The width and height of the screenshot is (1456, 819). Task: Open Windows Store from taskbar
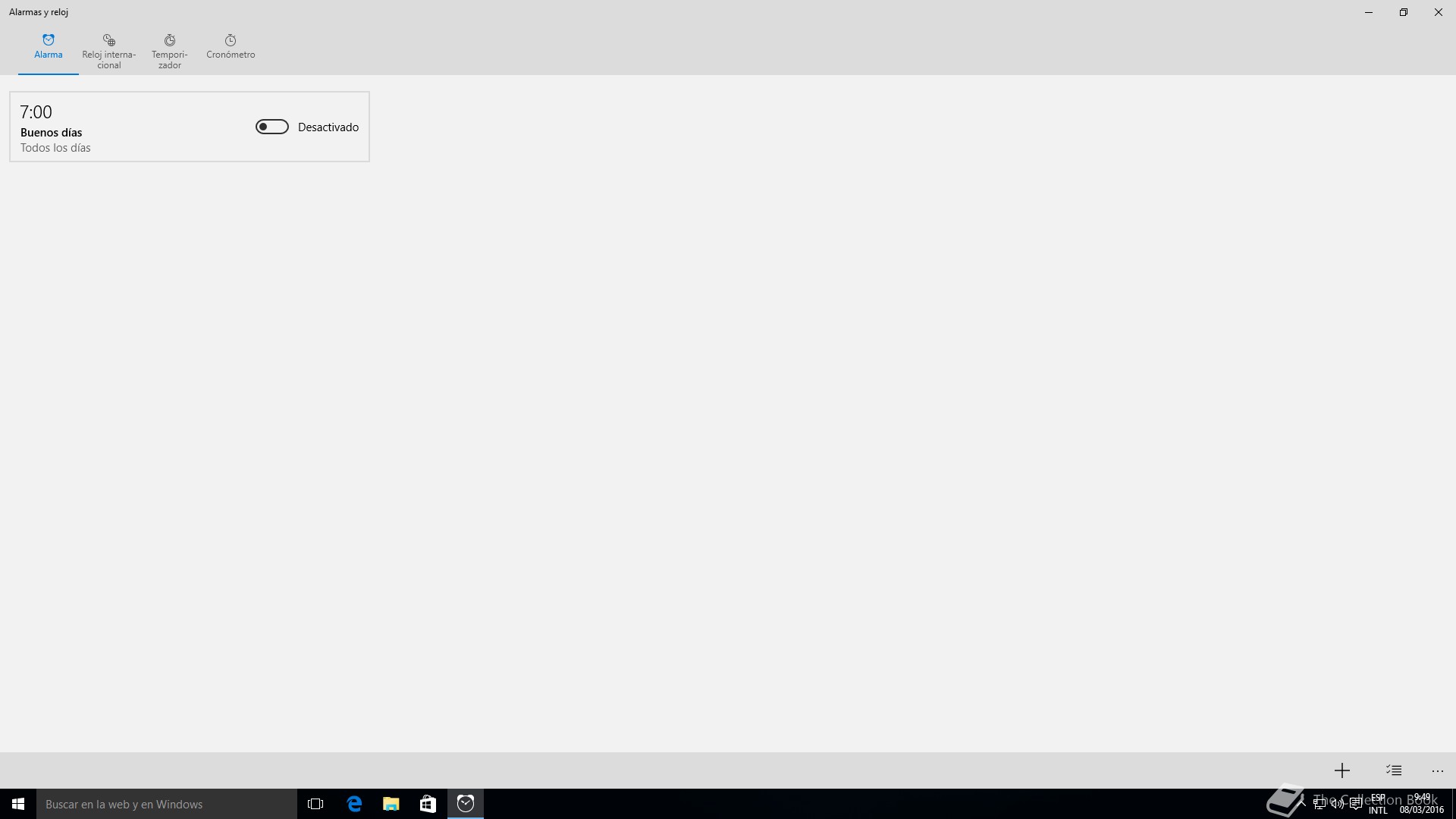(428, 804)
